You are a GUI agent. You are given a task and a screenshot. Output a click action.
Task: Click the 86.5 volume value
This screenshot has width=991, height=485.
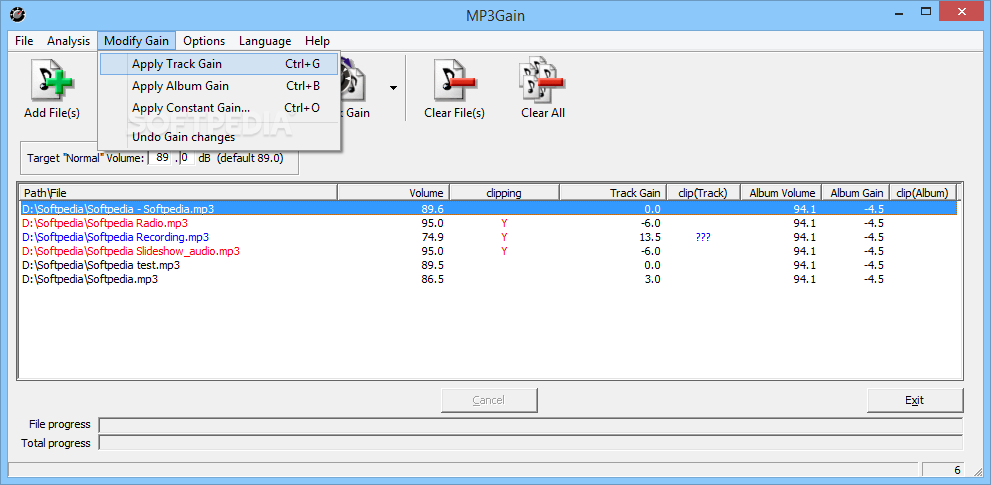tap(432, 279)
